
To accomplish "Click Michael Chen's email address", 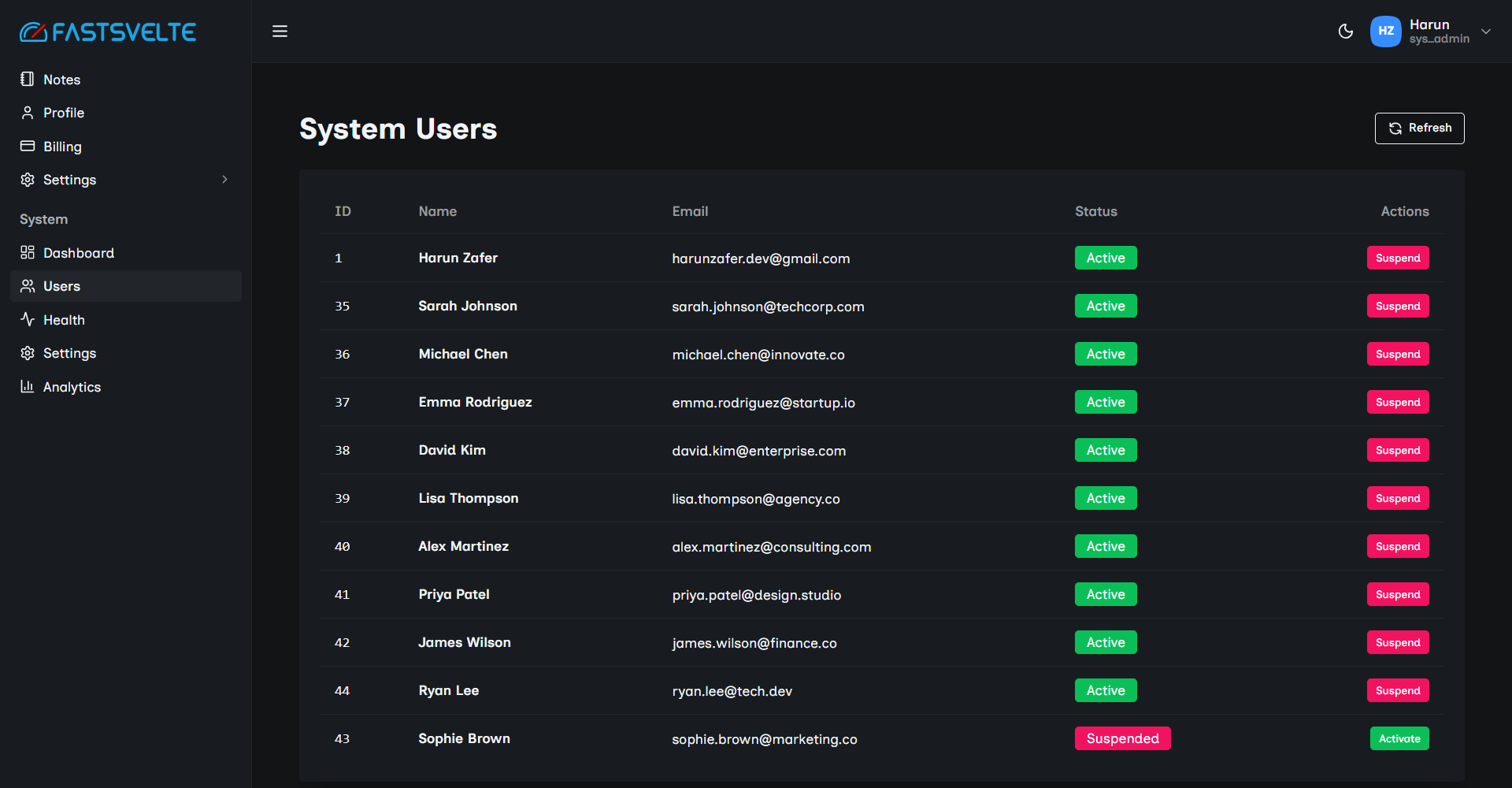I will pos(758,355).
